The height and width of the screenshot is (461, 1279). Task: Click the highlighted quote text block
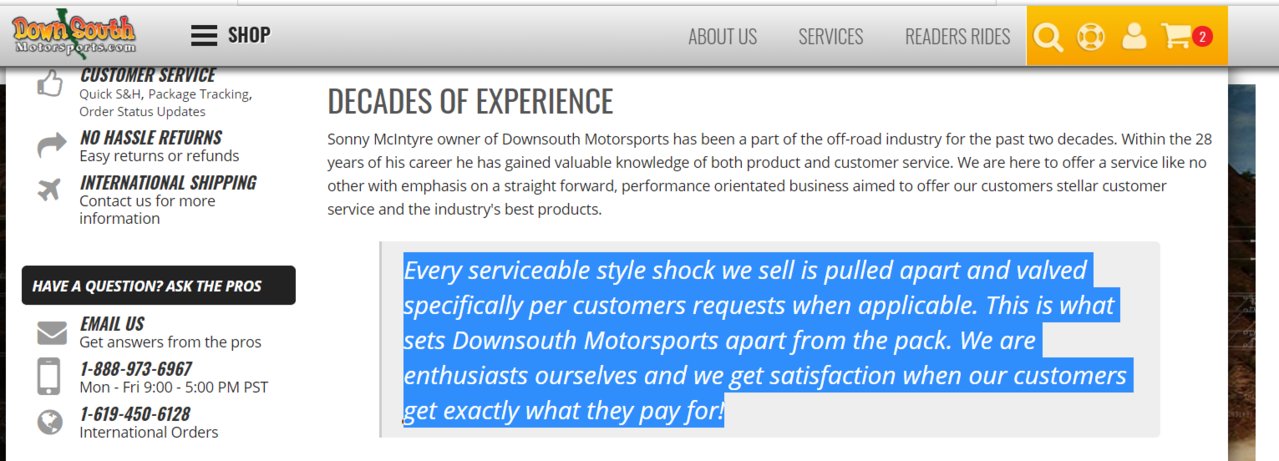[x=768, y=340]
